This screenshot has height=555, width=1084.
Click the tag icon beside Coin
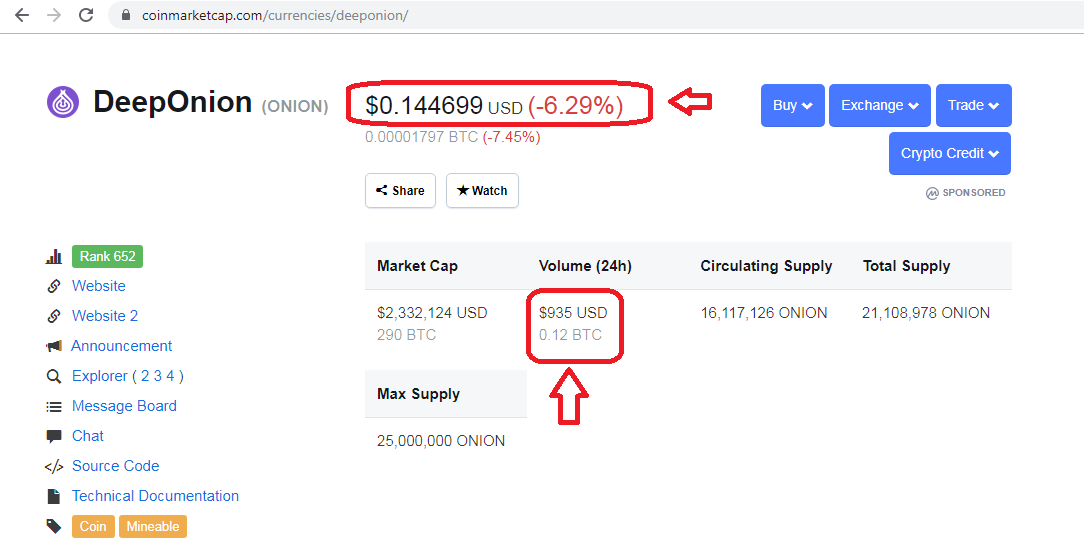tap(54, 527)
